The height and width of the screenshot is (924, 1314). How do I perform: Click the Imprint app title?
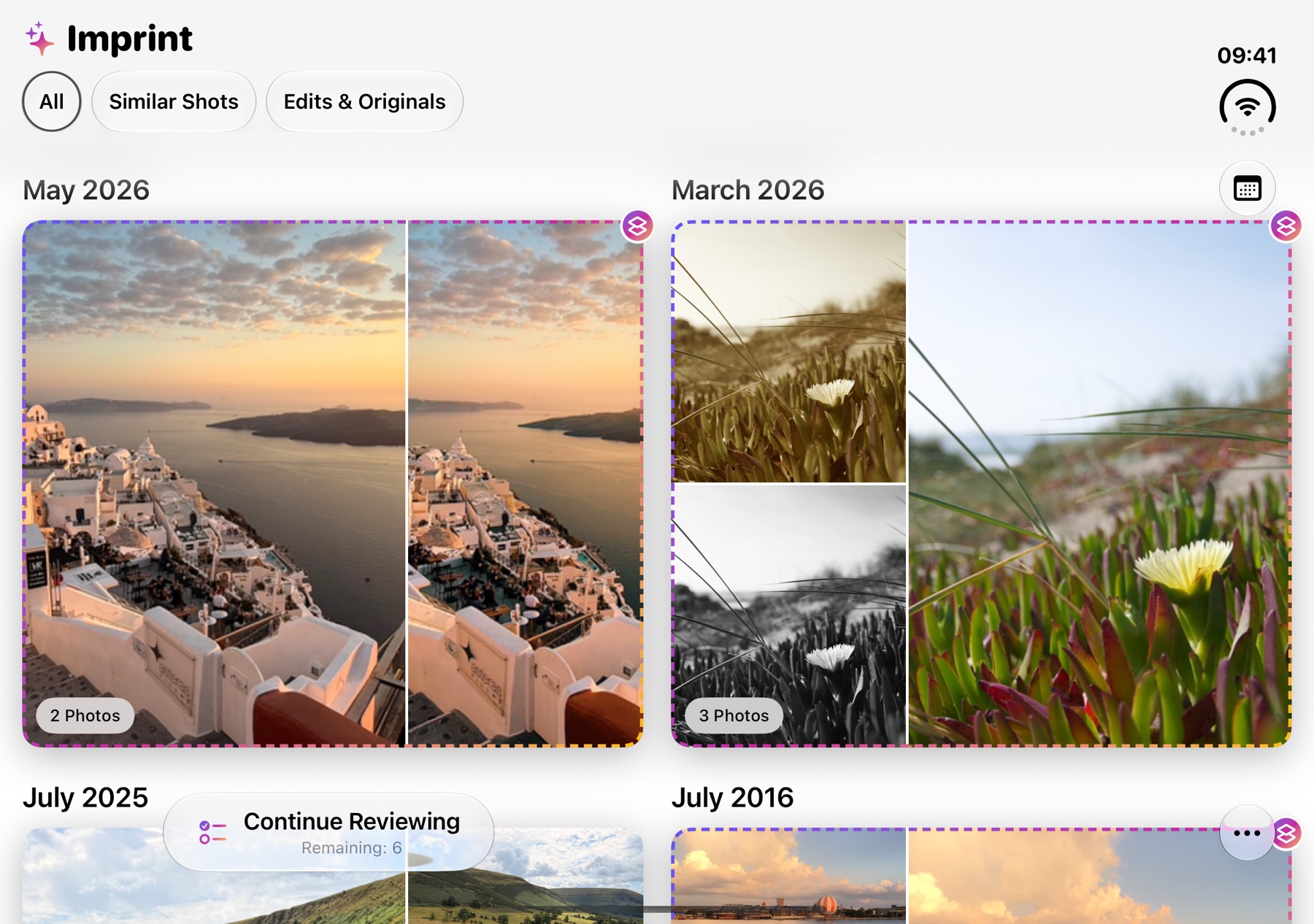point(130,39)
